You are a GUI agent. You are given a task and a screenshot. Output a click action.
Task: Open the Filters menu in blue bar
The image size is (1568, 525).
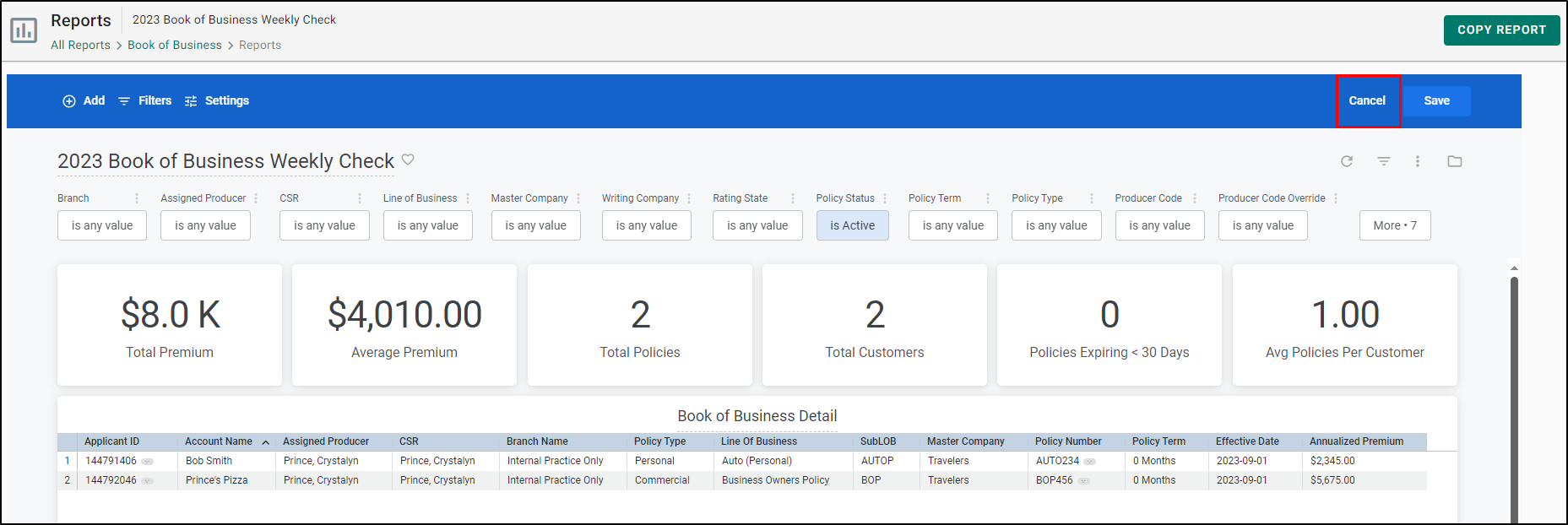tap(144, 100)
